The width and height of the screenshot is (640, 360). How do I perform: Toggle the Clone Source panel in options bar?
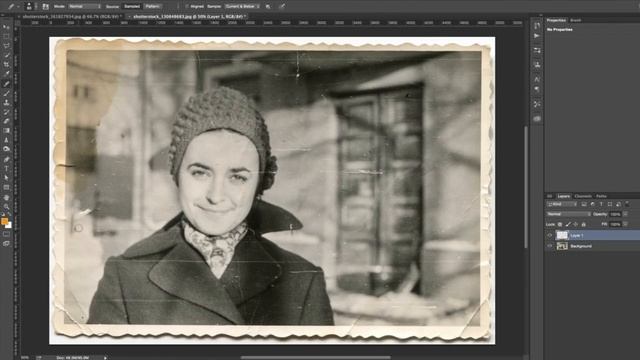click(45, 6)
